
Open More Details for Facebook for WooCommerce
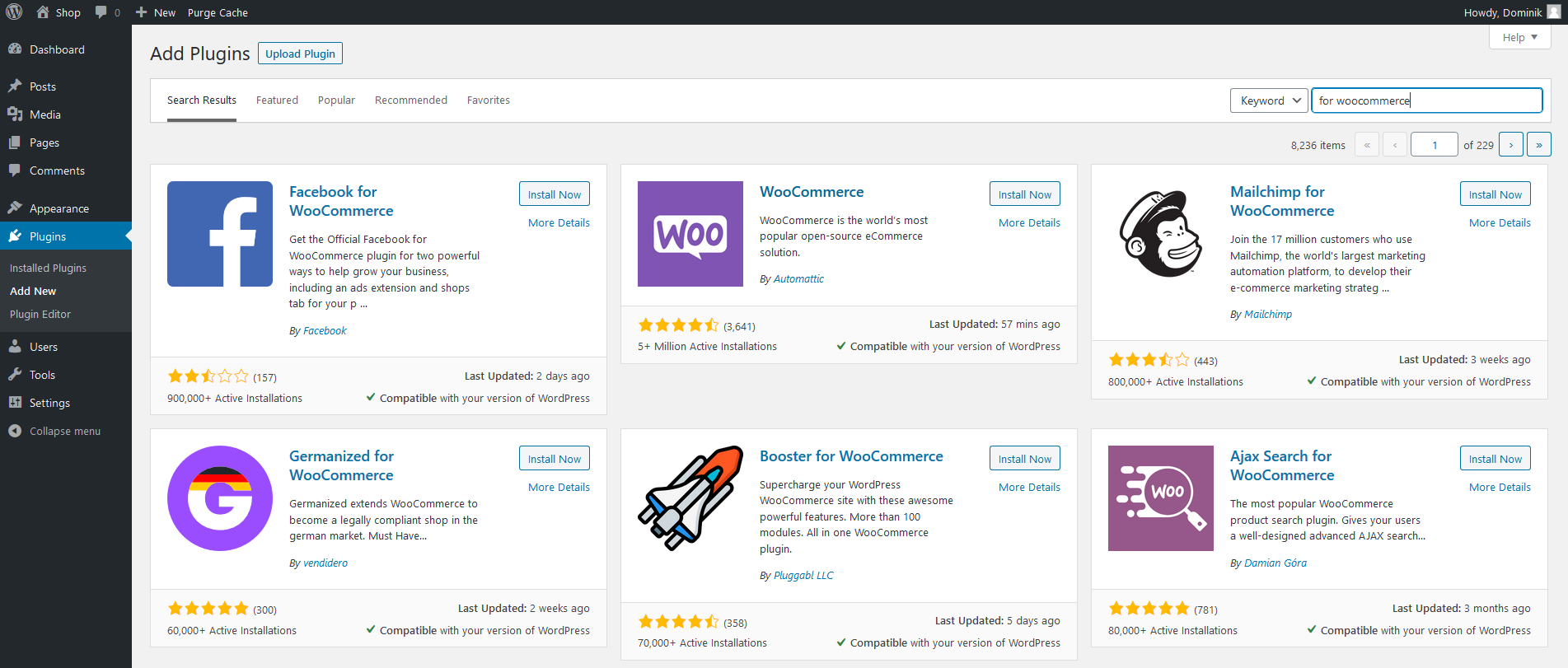tap(559, 223)
